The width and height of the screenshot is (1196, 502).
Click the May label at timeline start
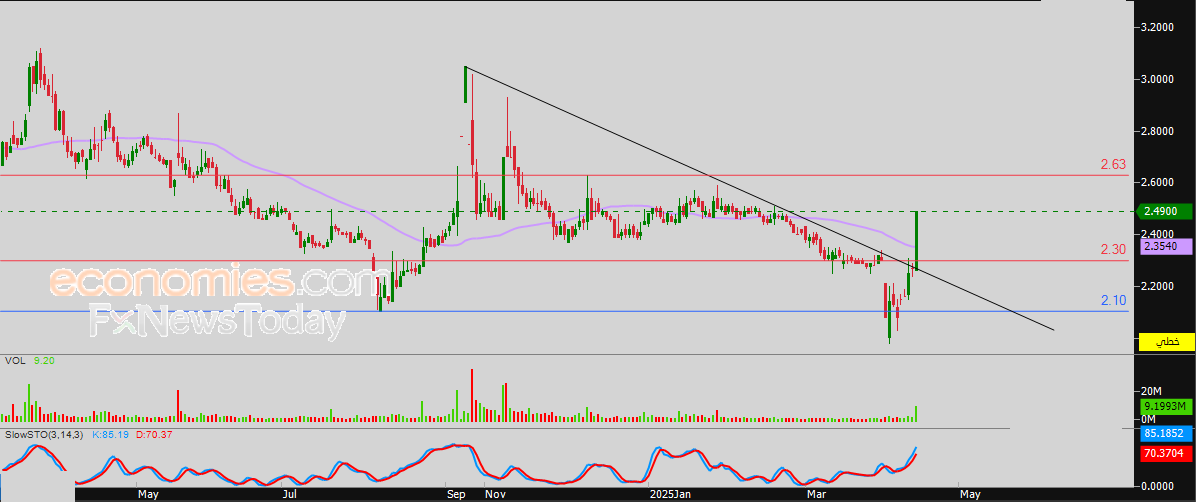coord(149,494)
